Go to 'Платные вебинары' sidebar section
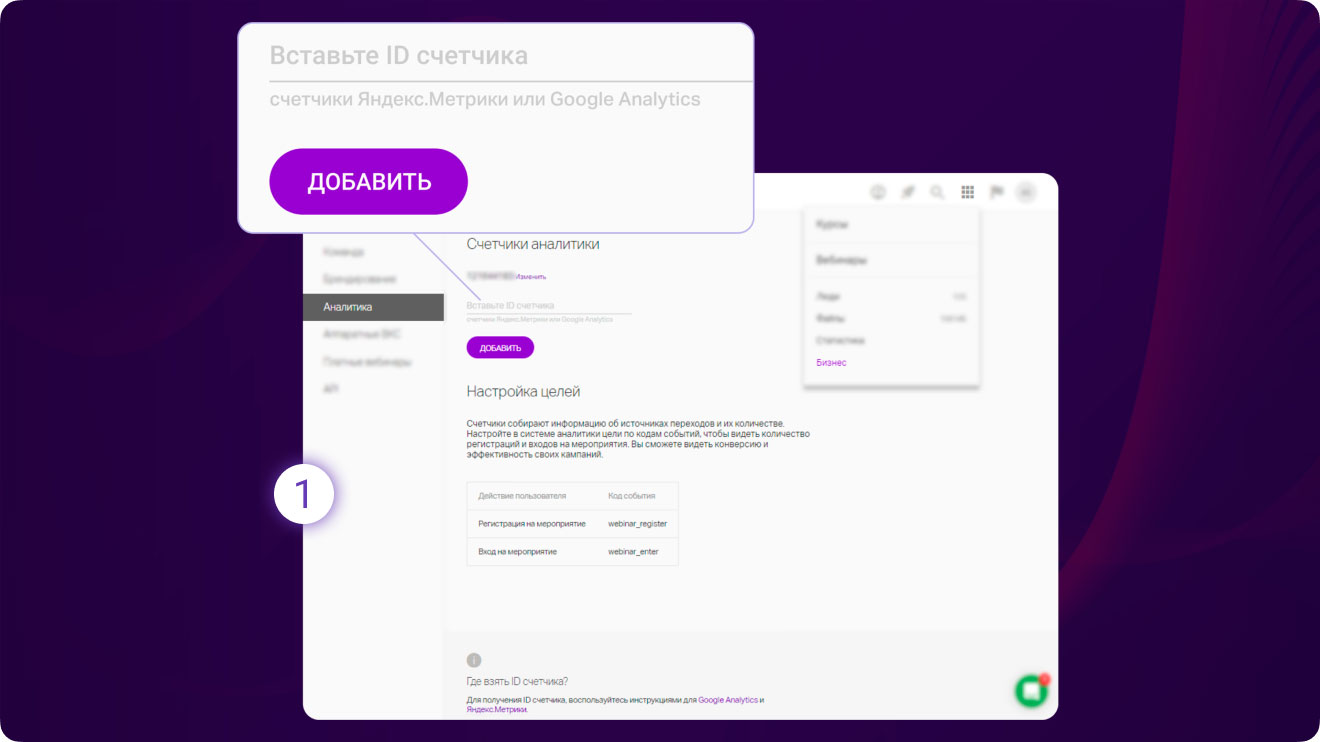Screen dimensions: 1320x742 pos(366,361)
